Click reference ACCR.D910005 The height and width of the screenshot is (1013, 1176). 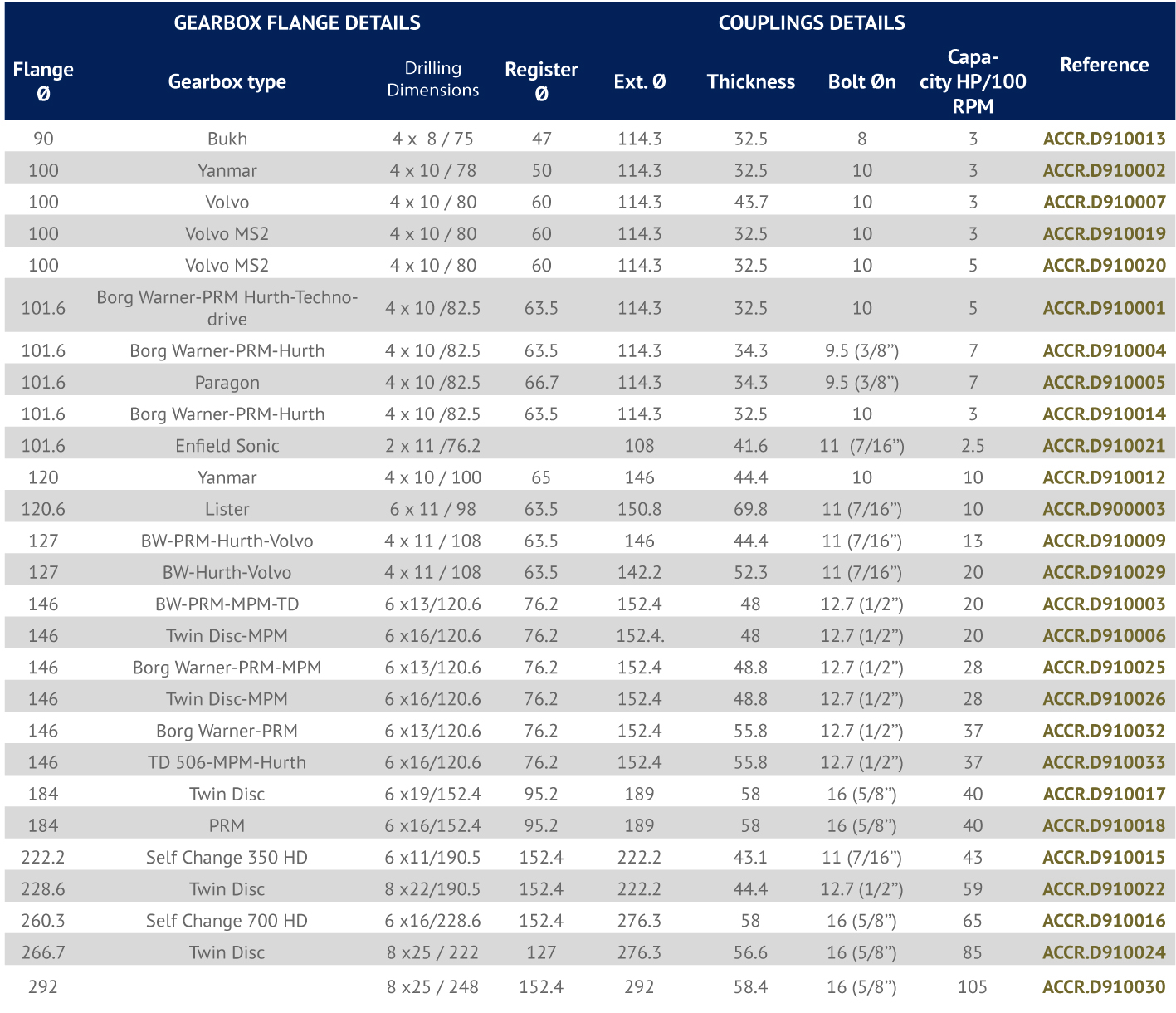click(x=1105, y=382)
